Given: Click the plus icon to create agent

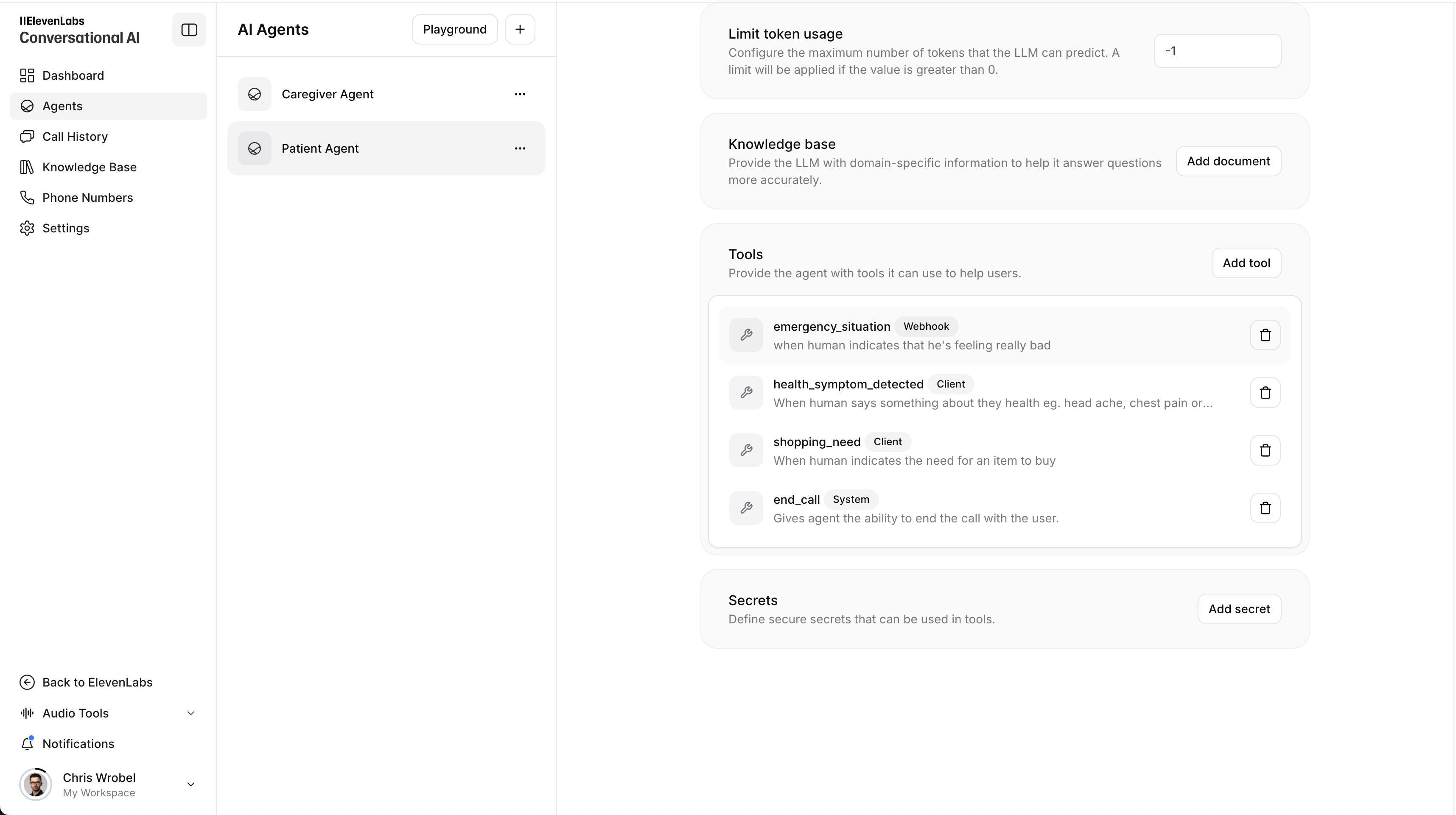Looking at the screenshot, I should pos(519,29).
